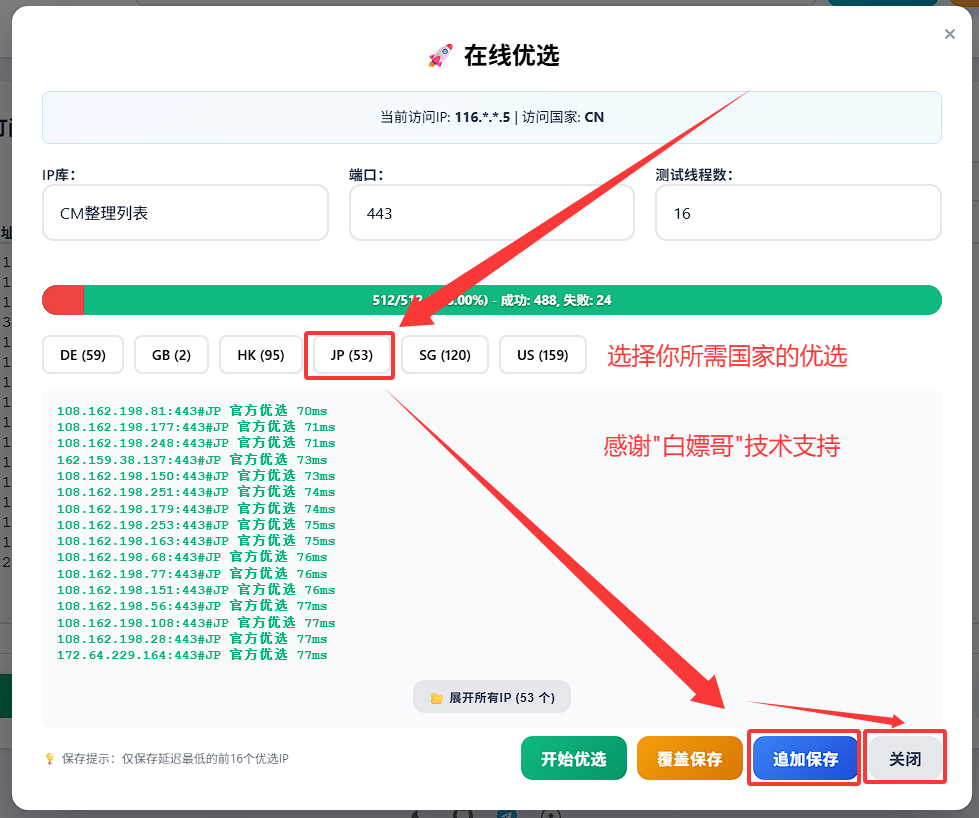Click the lightbulb icon beside 保存提示

pyautogui.click(x=50, y=759)
